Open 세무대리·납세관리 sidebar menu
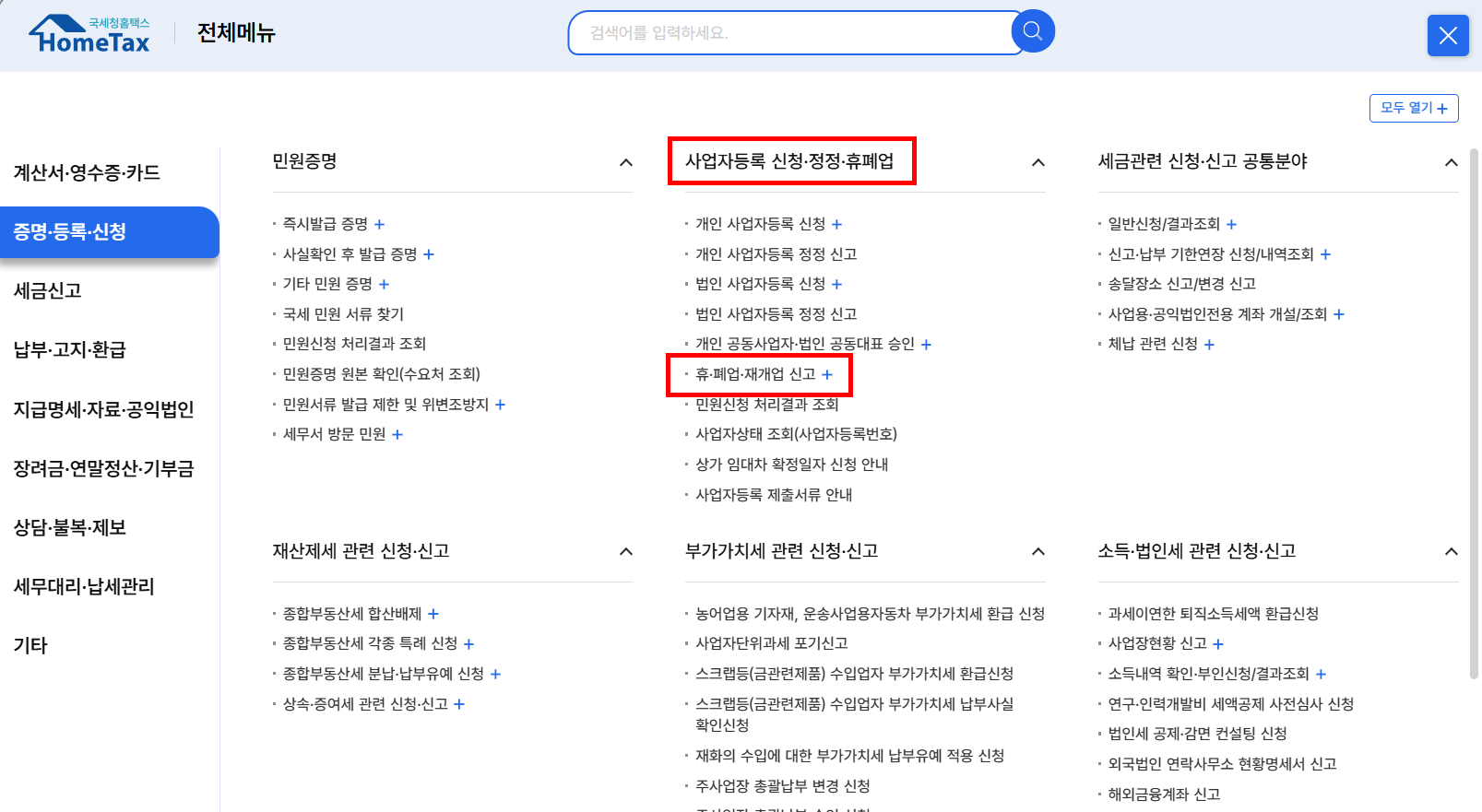 84,586
